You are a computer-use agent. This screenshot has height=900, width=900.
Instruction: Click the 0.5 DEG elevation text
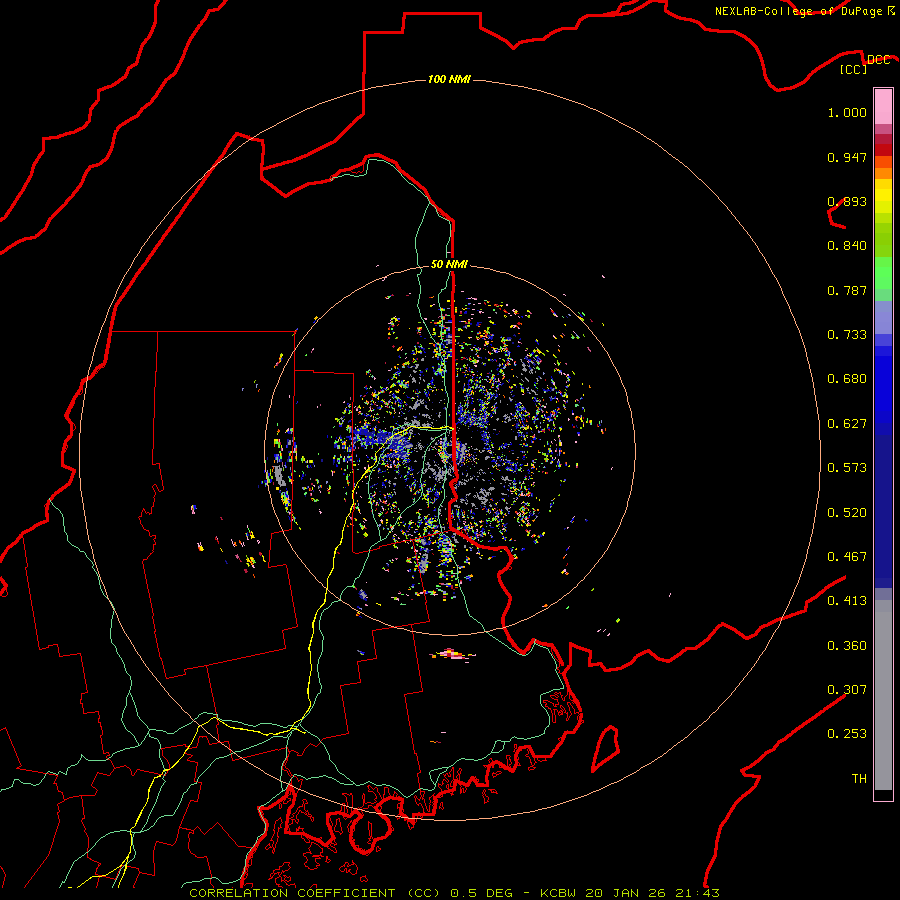point(482,893)
